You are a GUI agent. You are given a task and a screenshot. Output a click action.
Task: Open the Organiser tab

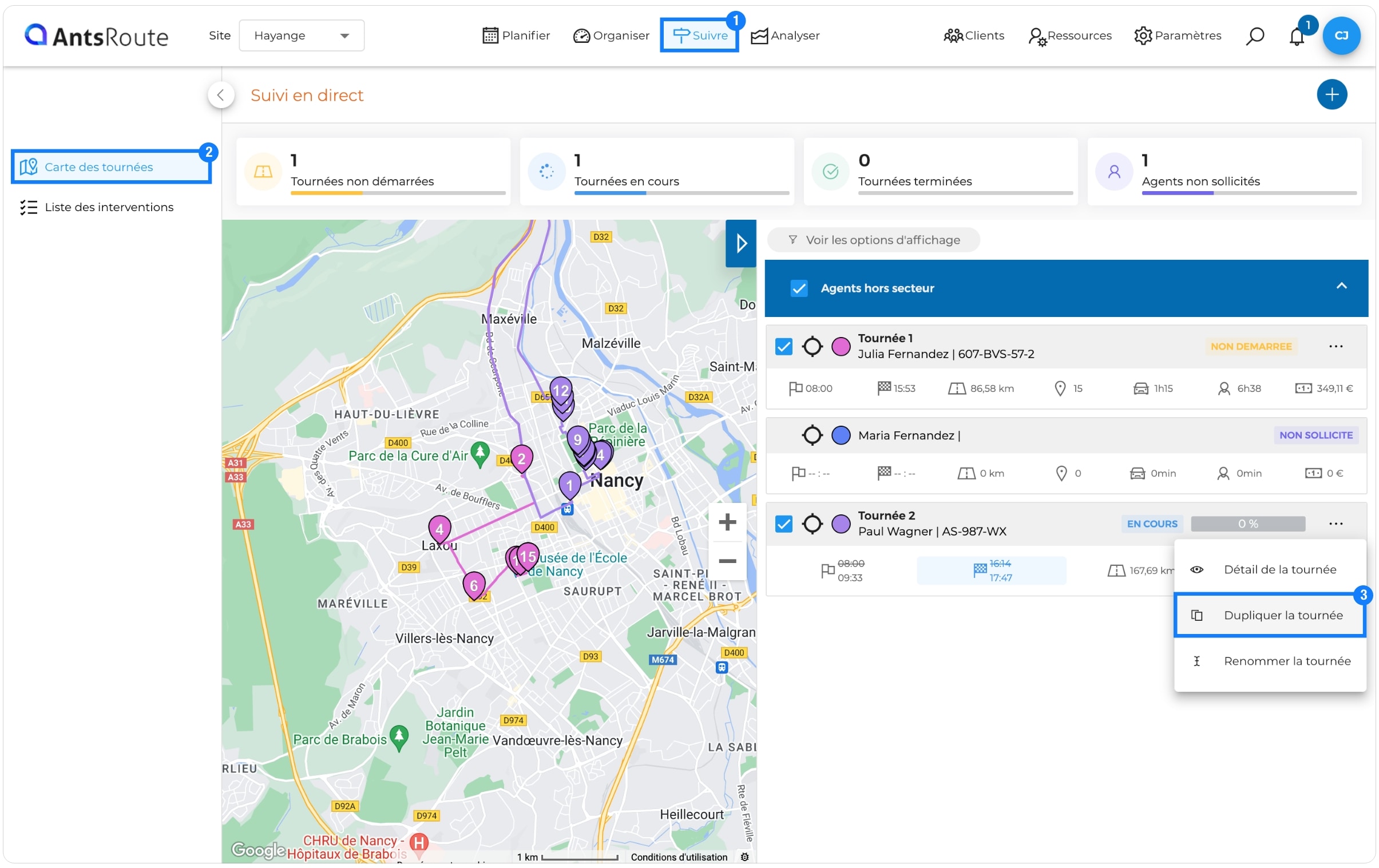[x=611, y=35]
